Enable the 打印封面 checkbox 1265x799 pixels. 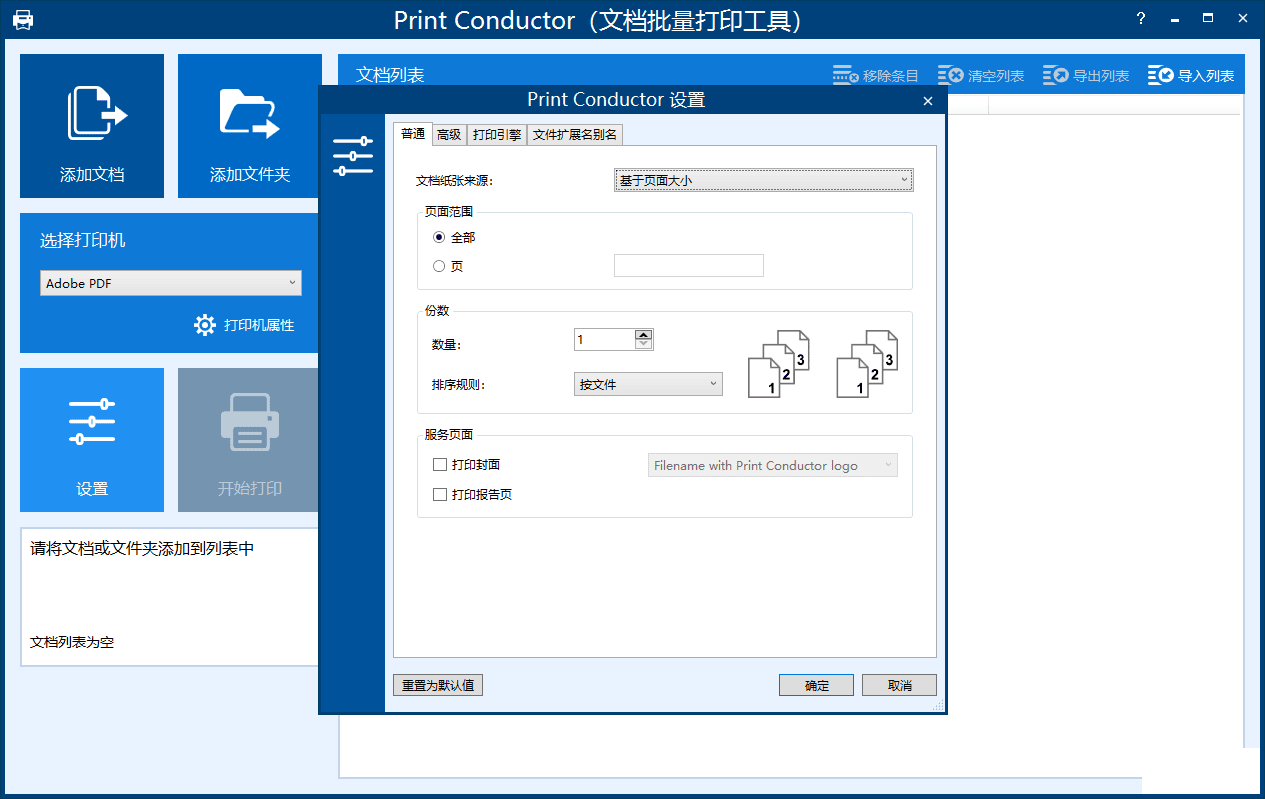click(x=439, y=465)
